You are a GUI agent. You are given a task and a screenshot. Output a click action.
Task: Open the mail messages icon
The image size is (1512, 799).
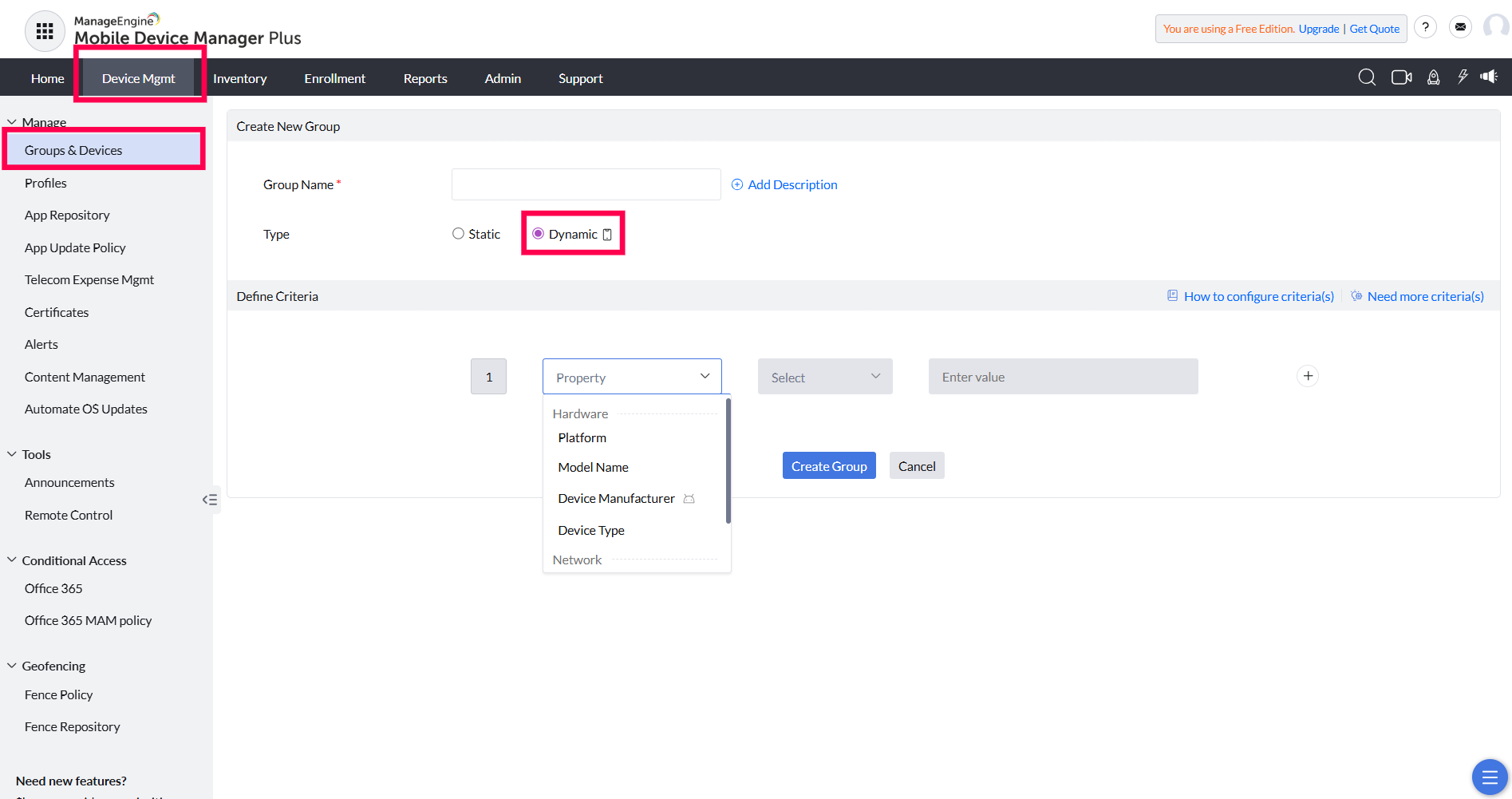1460,27
